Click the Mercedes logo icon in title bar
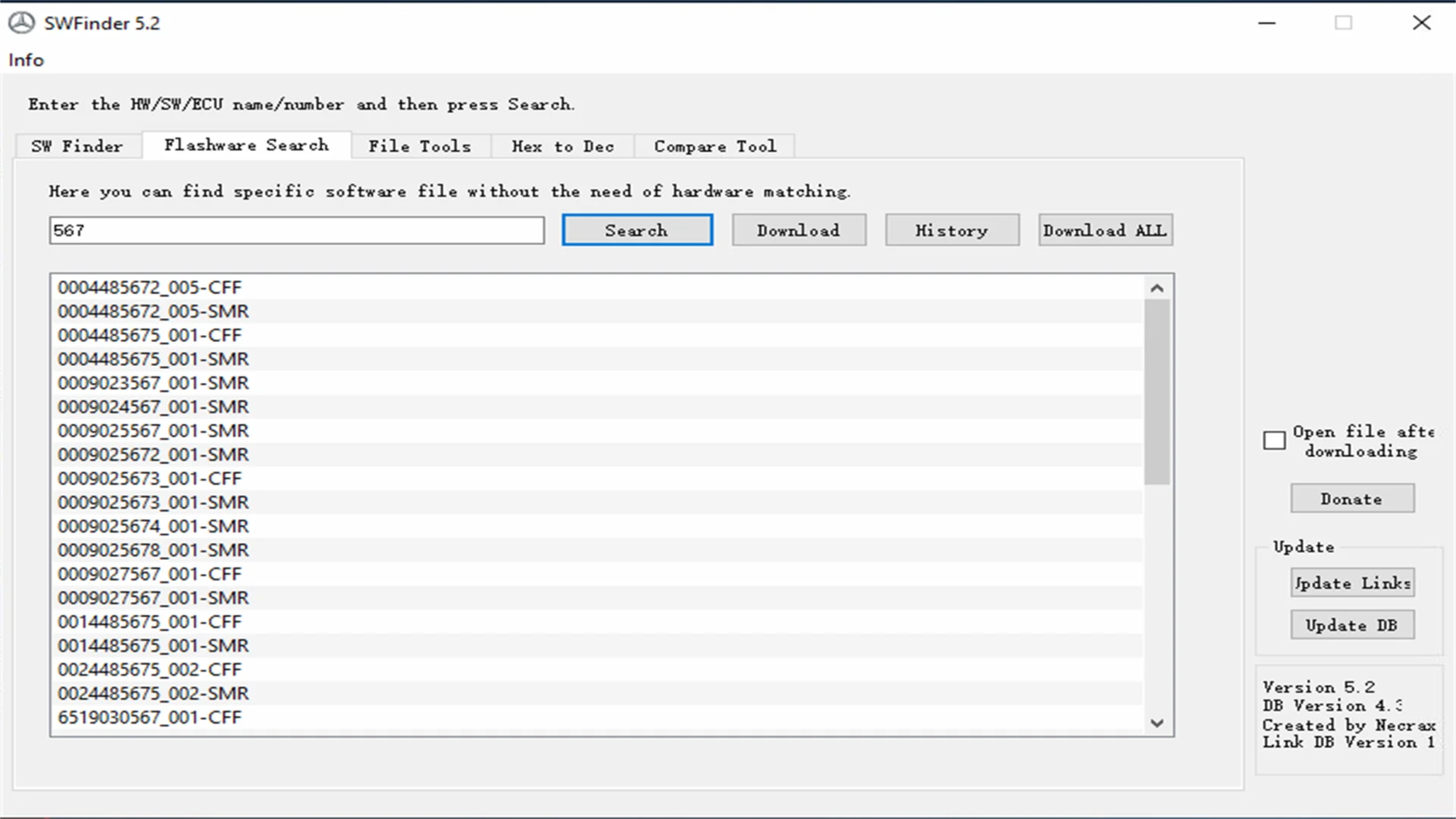Viewport: 1456px width, 819px height. (21, 23)
